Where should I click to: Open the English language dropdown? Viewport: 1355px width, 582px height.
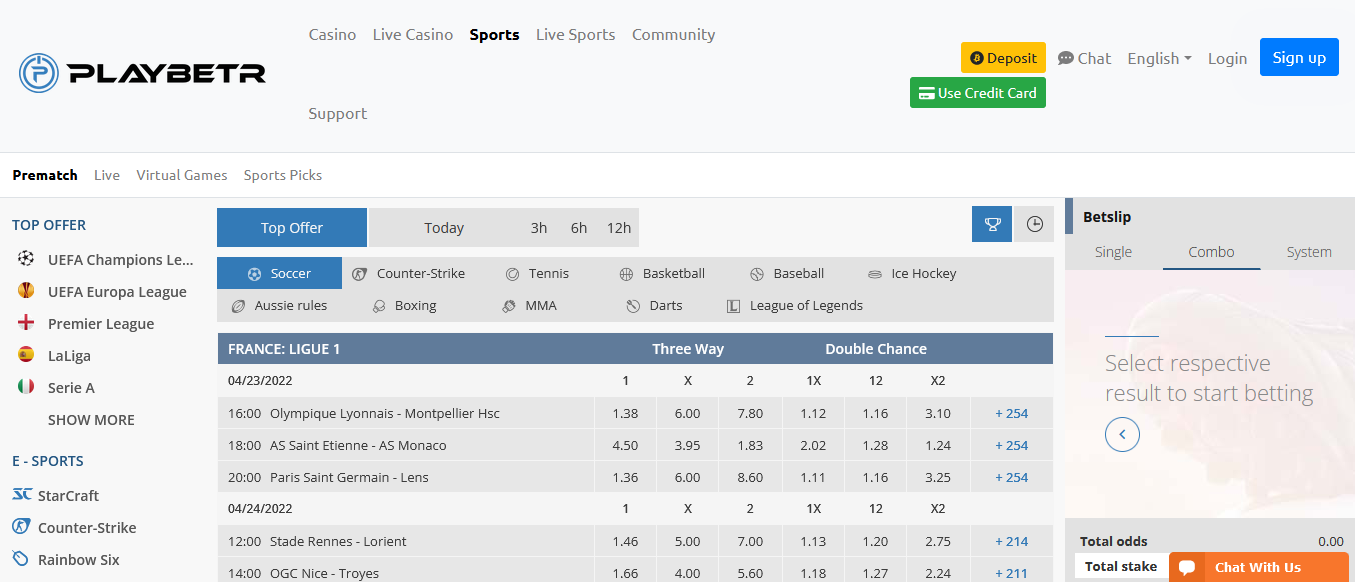click(x=1159, y=58)
